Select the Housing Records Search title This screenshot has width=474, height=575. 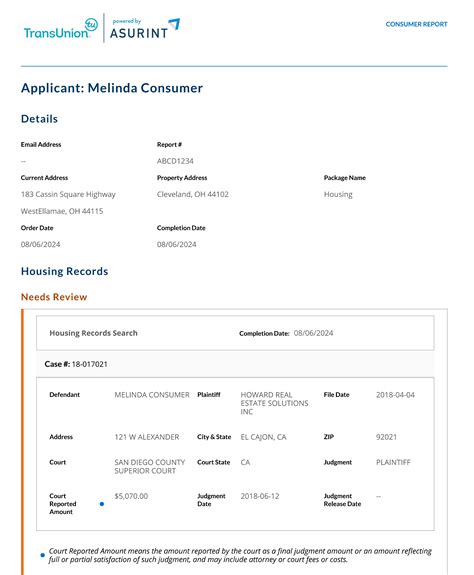point(93,333)
